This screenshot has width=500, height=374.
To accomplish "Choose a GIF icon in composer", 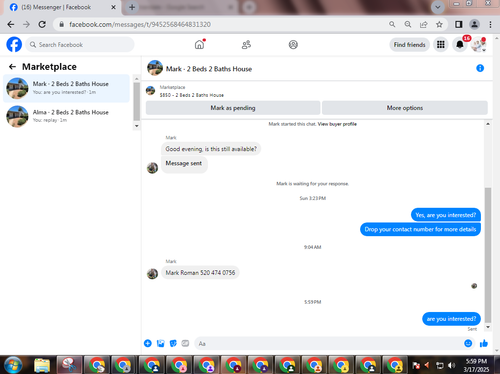I will 185,343.
